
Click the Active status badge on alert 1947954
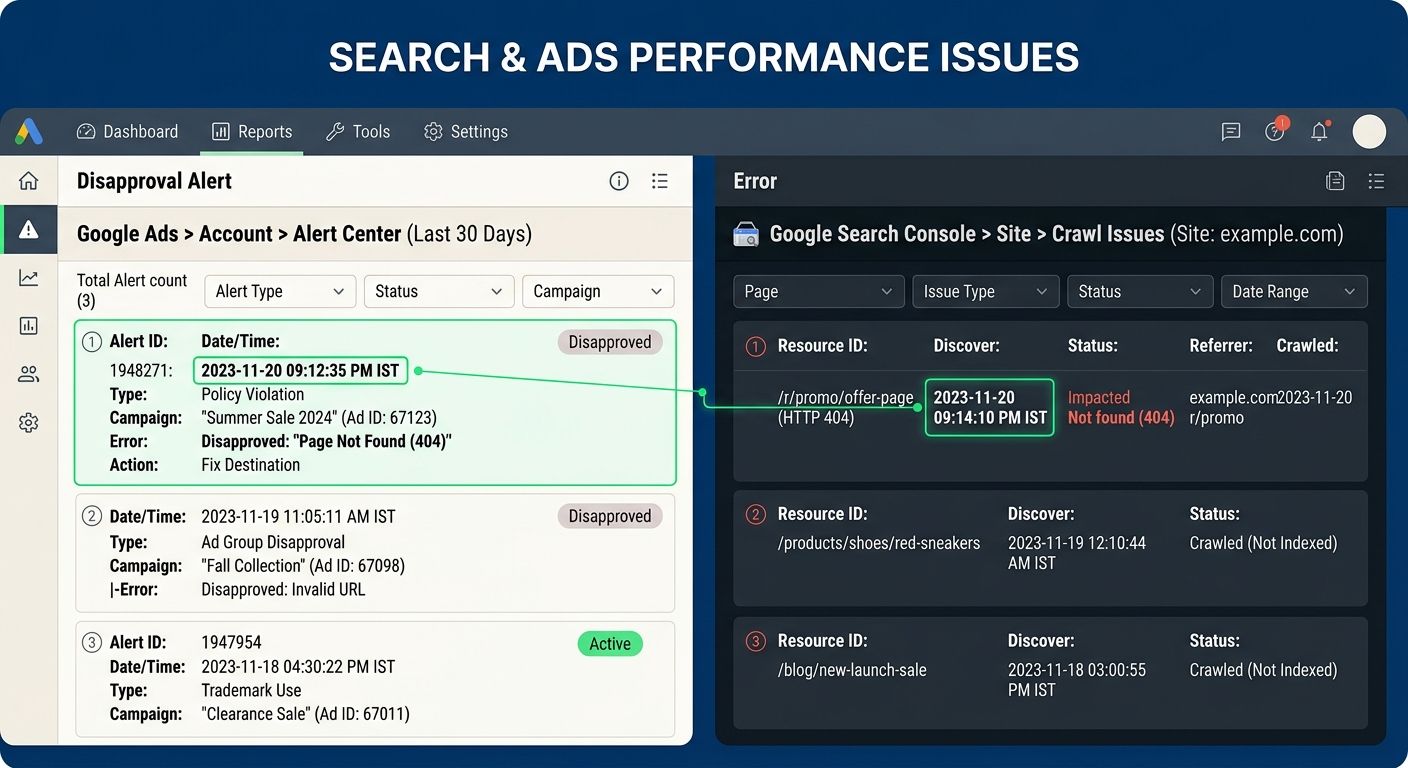(610, 644)
